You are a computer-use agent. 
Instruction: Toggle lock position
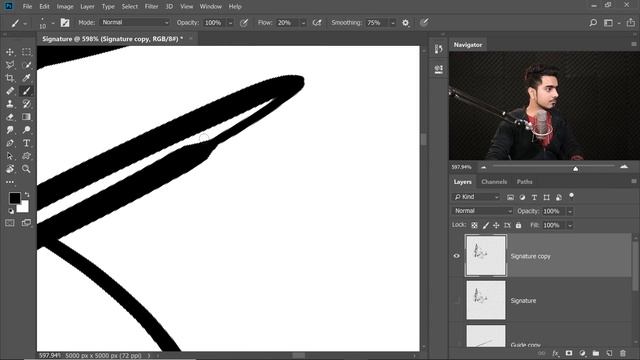(496, 225)
